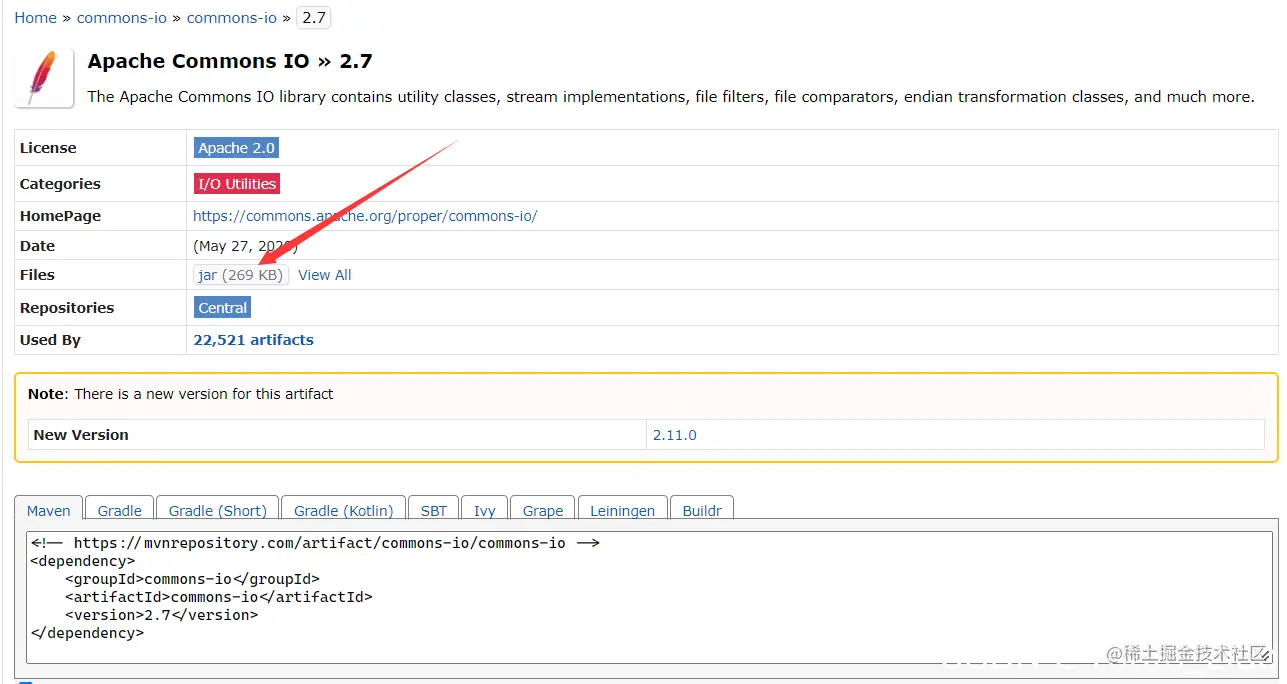The width and height of the screenshot is (1287, 684).
Task: Visit the commons.apache.org homepage link
Action: 365,216
